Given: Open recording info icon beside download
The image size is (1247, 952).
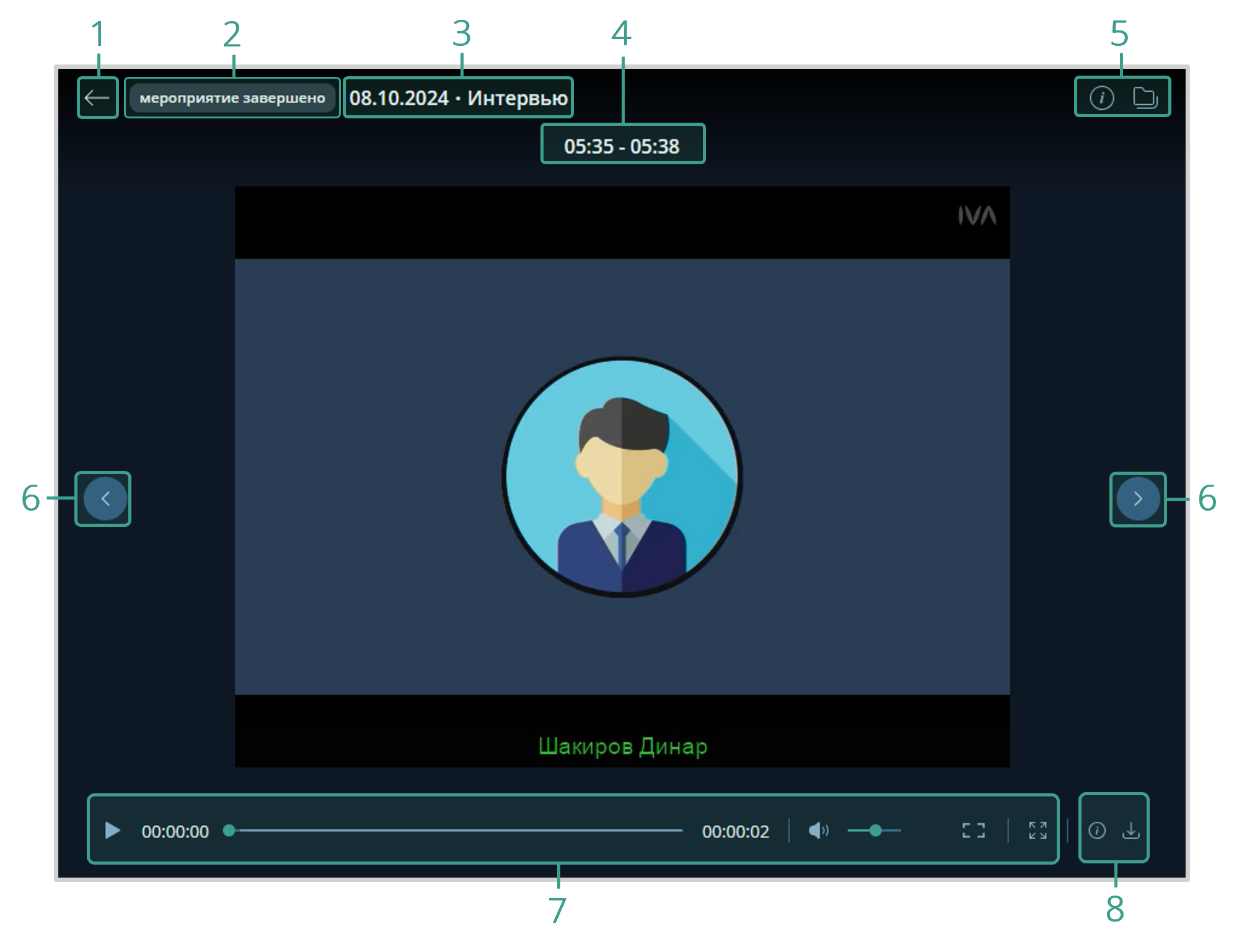Looking at the screenshot, I should coord(1097,831).
